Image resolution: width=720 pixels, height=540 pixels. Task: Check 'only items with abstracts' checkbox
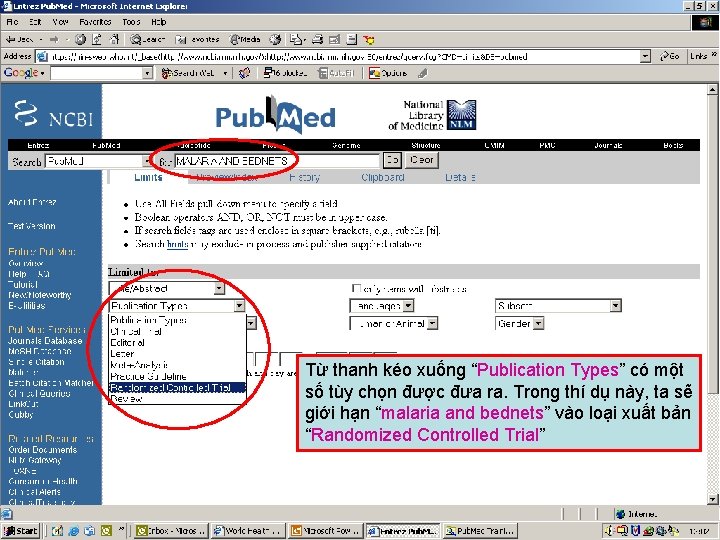356,288
